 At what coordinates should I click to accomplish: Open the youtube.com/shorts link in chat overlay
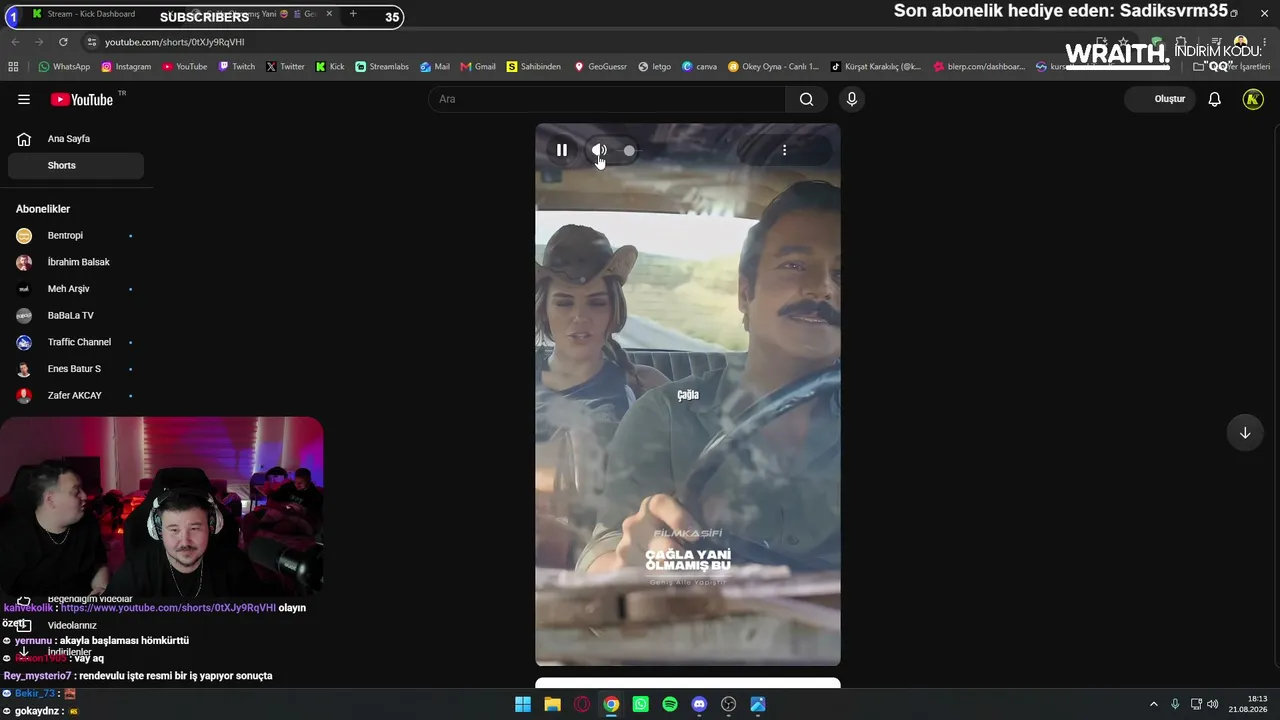(x=168, y=607)
